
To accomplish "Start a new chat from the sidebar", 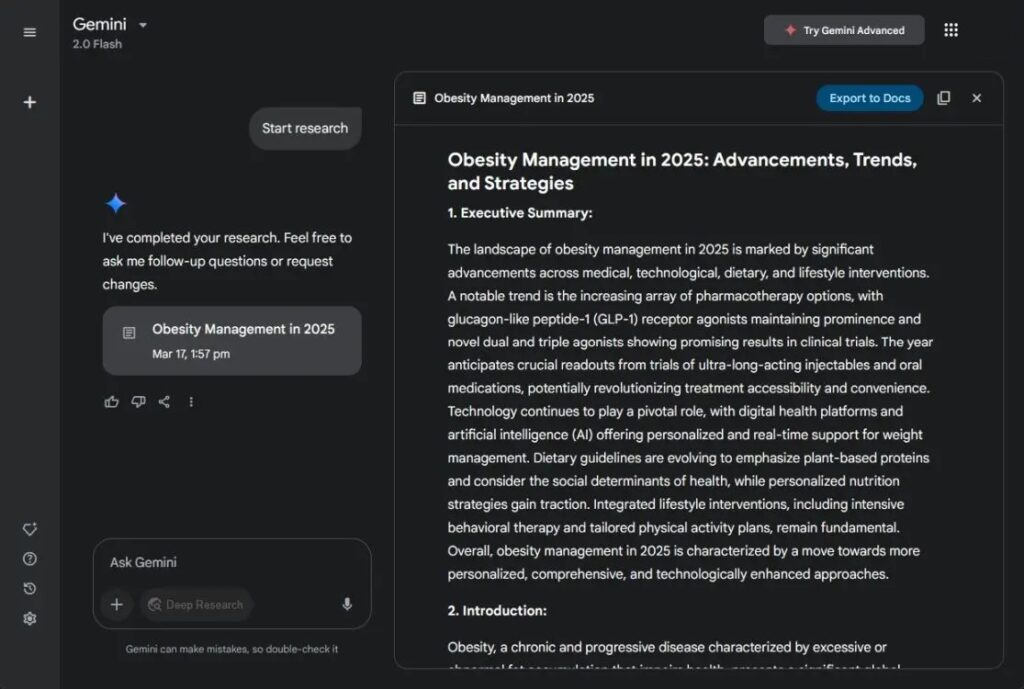I will 29,101.
